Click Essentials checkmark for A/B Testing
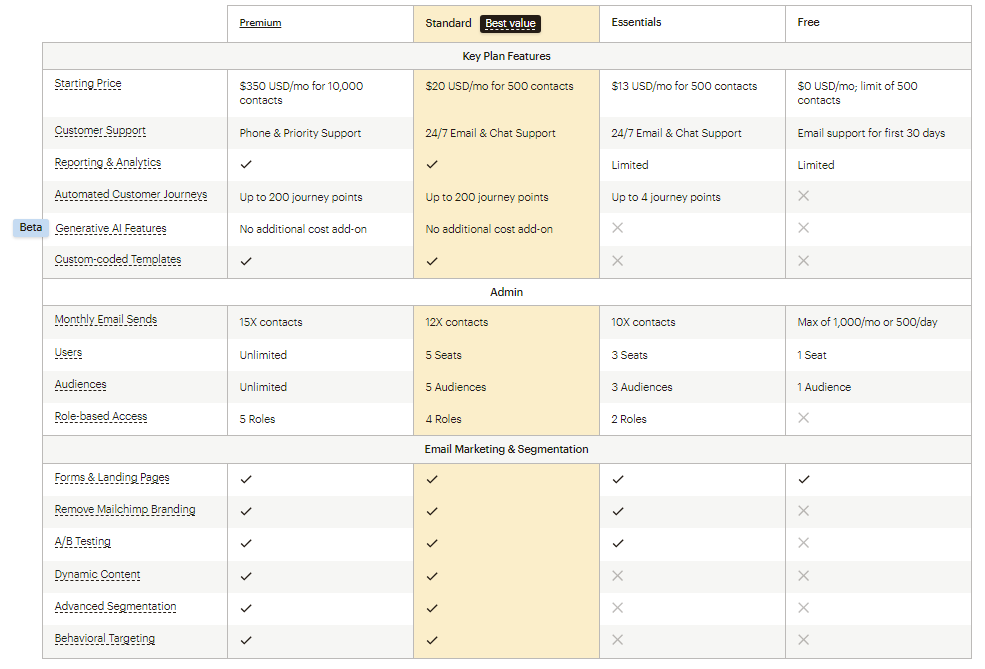Screen dimensions: 985x669 [x=618, y=543]
